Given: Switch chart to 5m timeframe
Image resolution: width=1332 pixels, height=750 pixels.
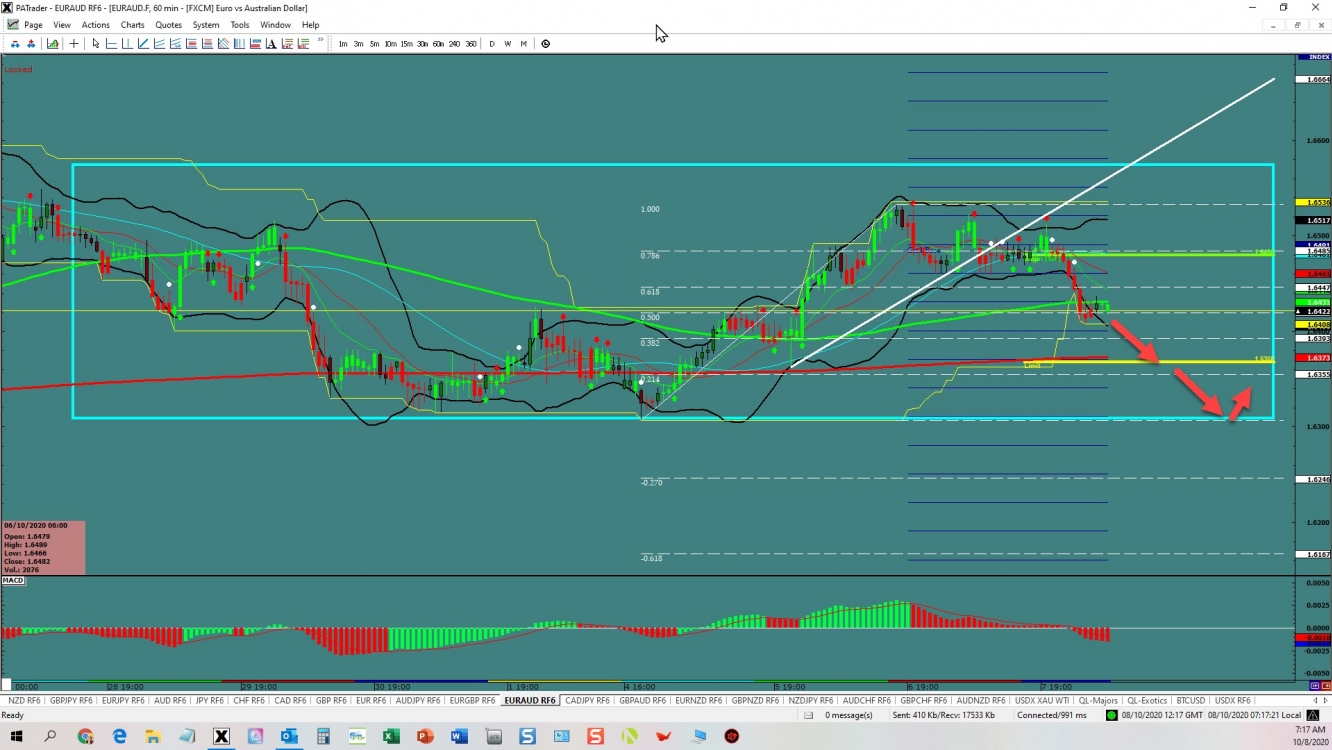Looking at the screenshot, I should click(374, 44).
